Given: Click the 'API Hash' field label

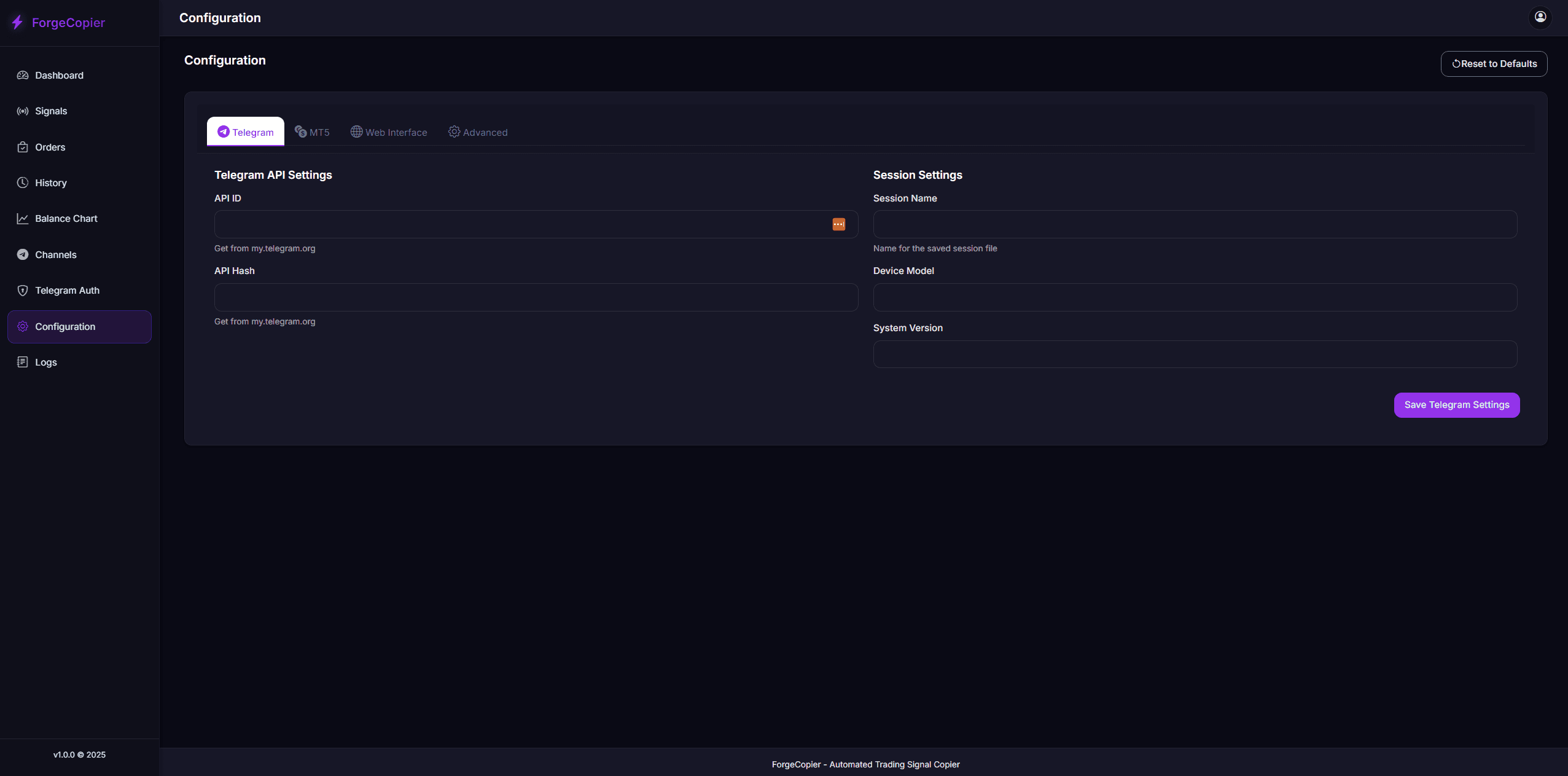Looking at the screenshot, I should (x=234, y=271).
